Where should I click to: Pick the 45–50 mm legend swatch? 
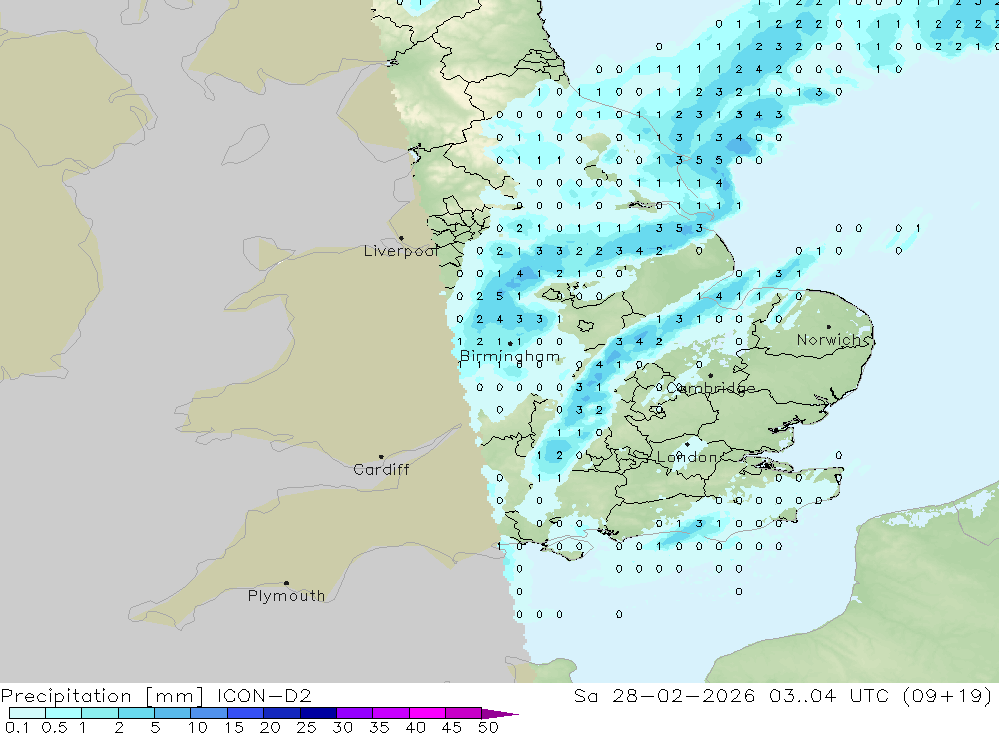[x=463, y=713]
